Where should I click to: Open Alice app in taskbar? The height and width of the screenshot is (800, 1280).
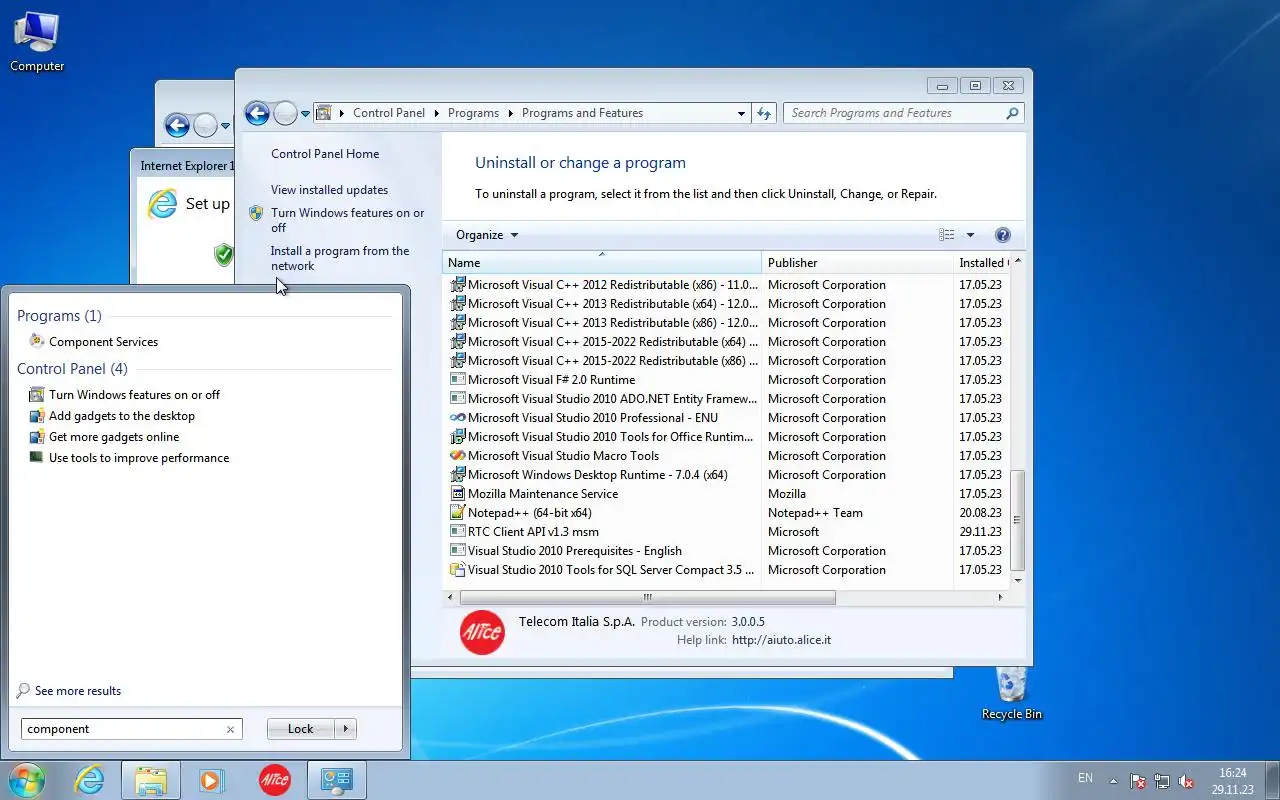(x=274, y=780)
